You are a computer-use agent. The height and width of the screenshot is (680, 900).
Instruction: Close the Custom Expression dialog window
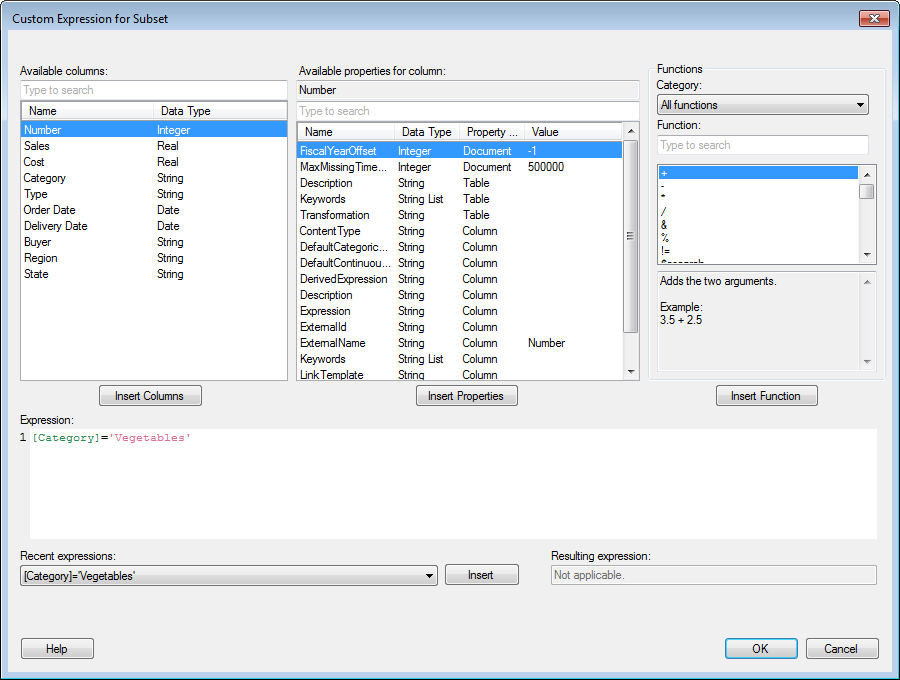tap(872, 19)
